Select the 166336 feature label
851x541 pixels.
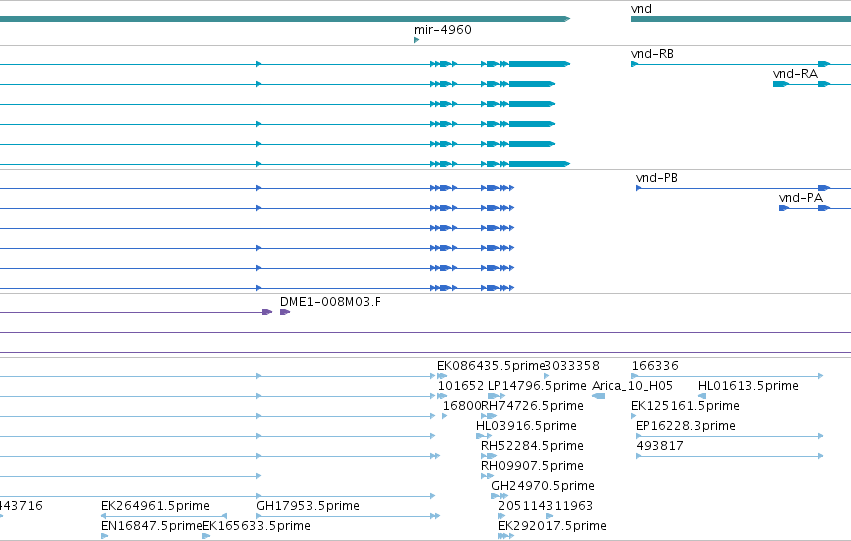click(x=655, y=366)
